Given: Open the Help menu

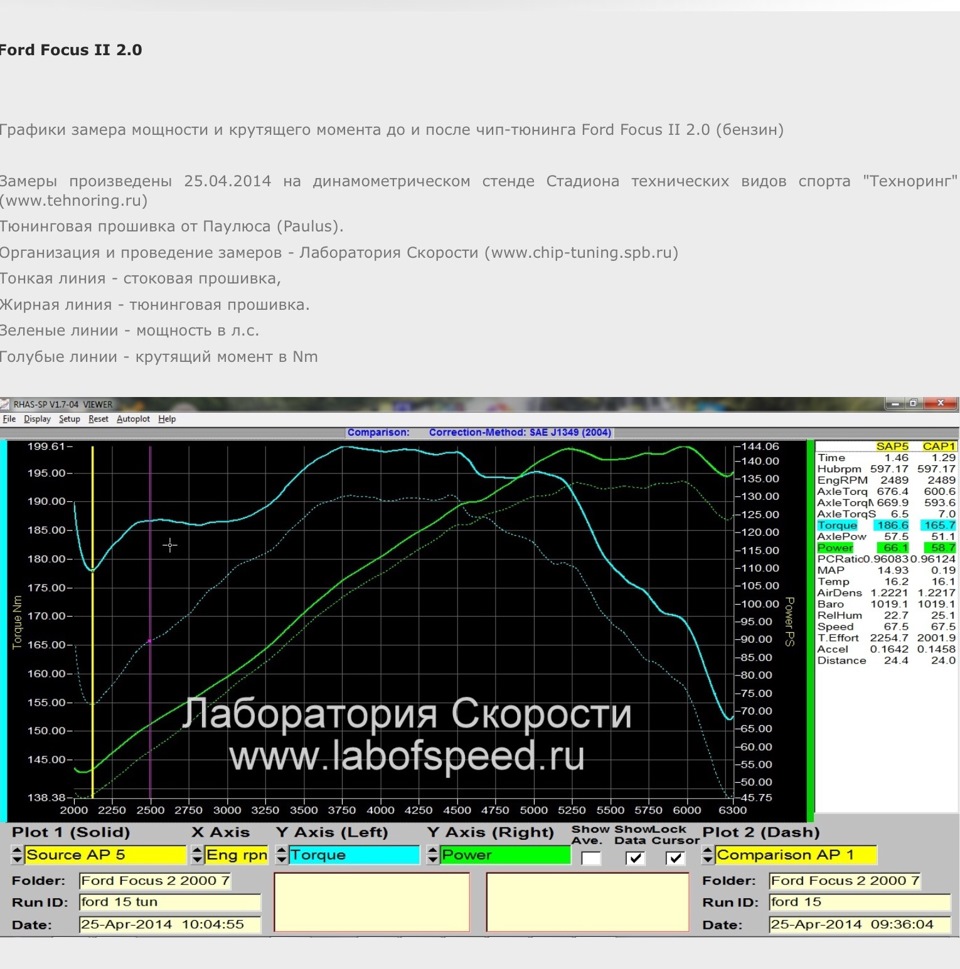Looking at the screenshot, I should click(167, 419).
